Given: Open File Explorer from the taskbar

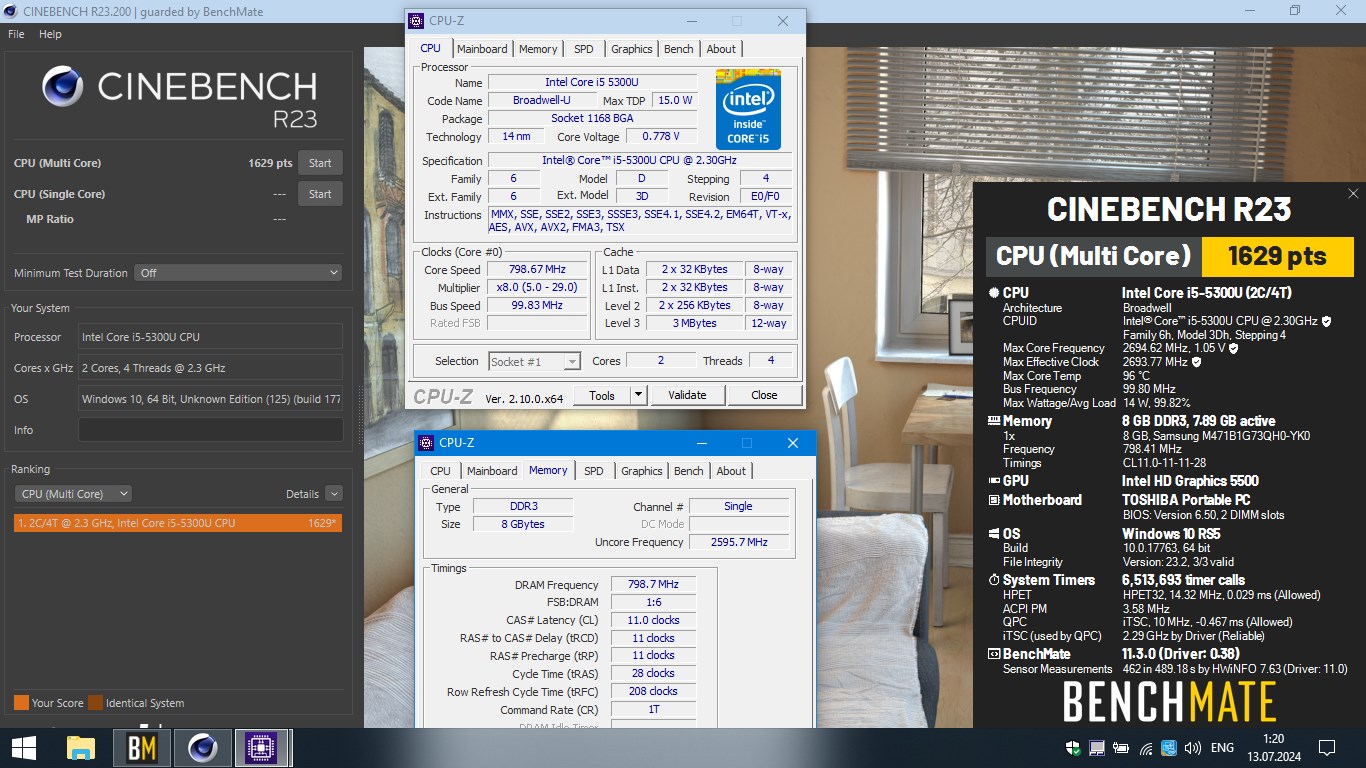Looking at the screenshot, I should pyautogui.click(x=81, y=747).
